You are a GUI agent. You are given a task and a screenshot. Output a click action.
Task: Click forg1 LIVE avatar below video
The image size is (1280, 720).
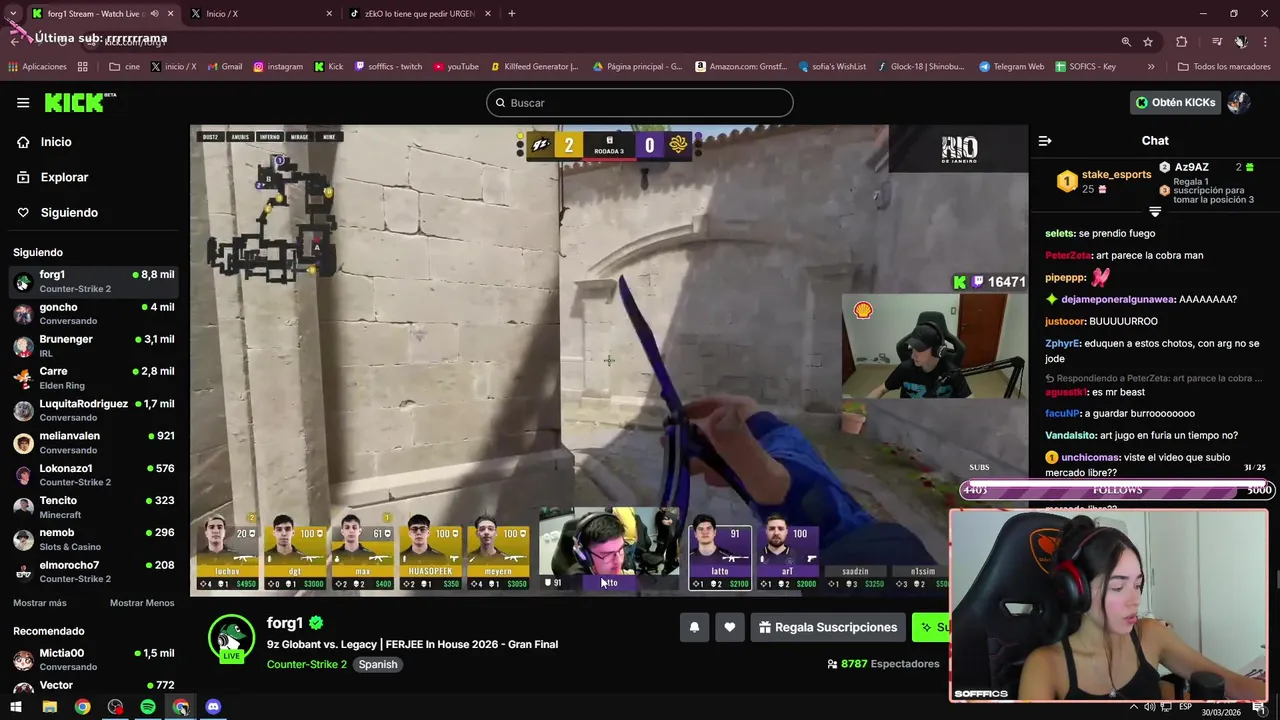pos(231,639)
